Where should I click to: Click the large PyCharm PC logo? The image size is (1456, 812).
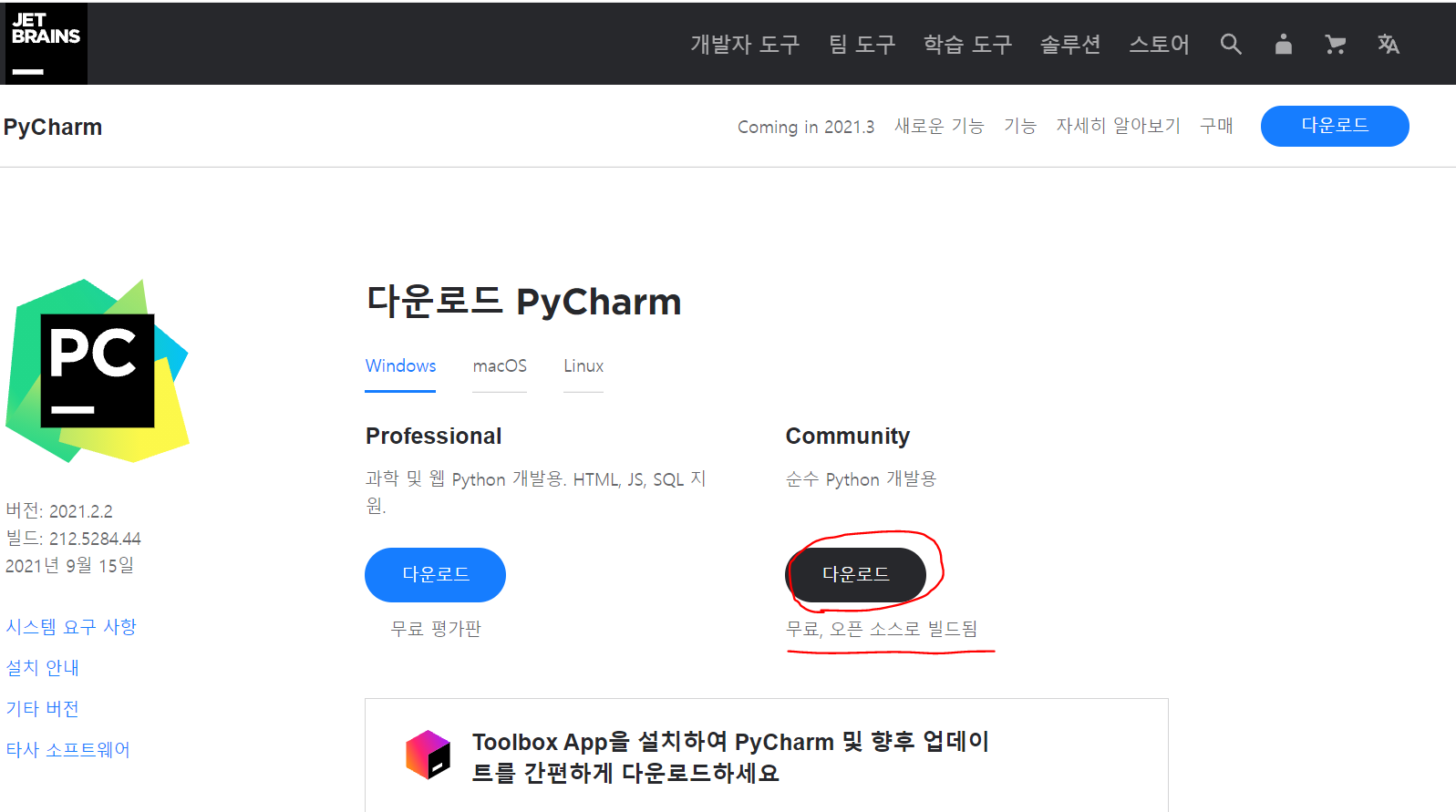(98, 370)
